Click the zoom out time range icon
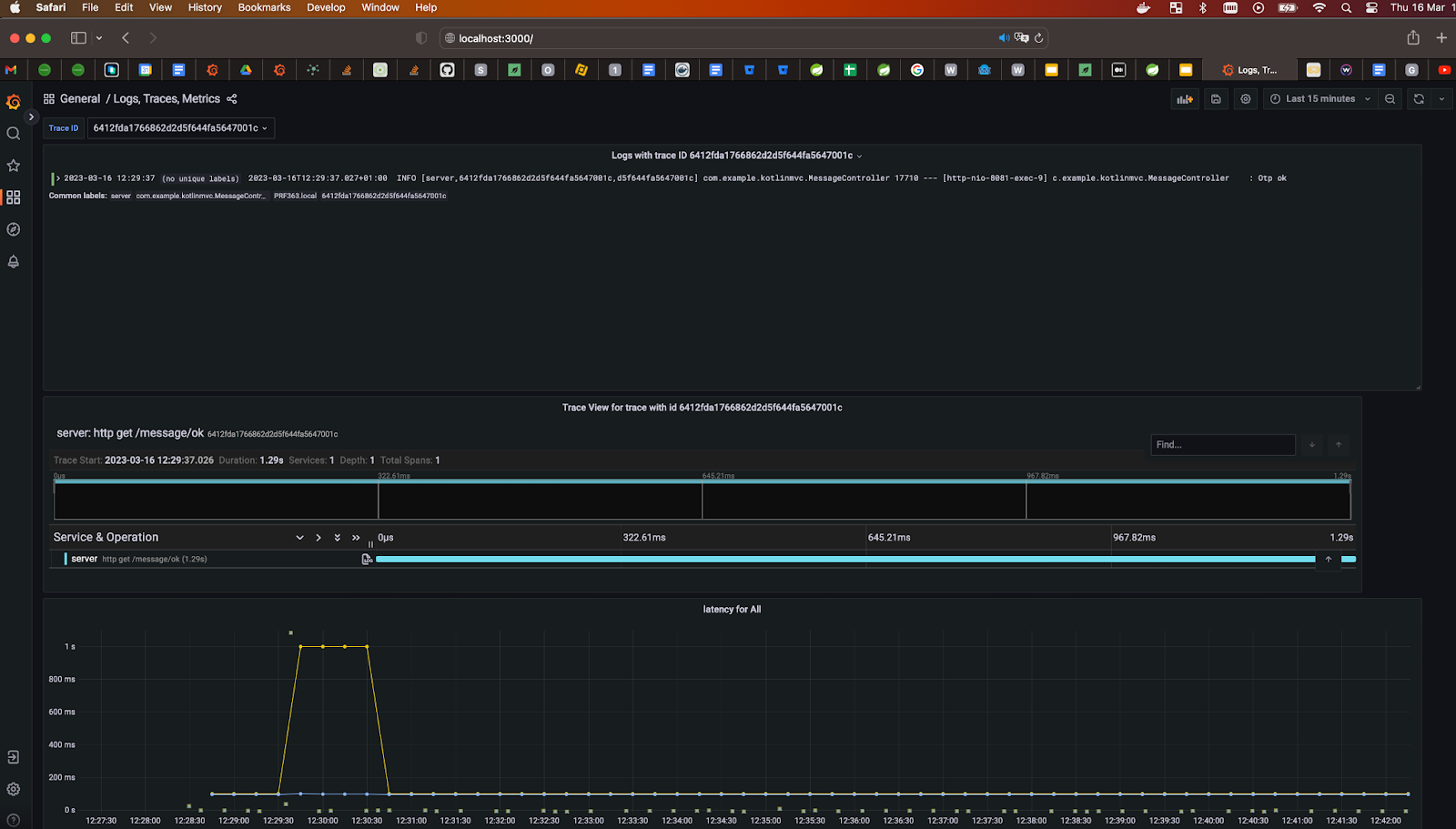This screenshot has height=829, width=1456. pos(1390,99)
